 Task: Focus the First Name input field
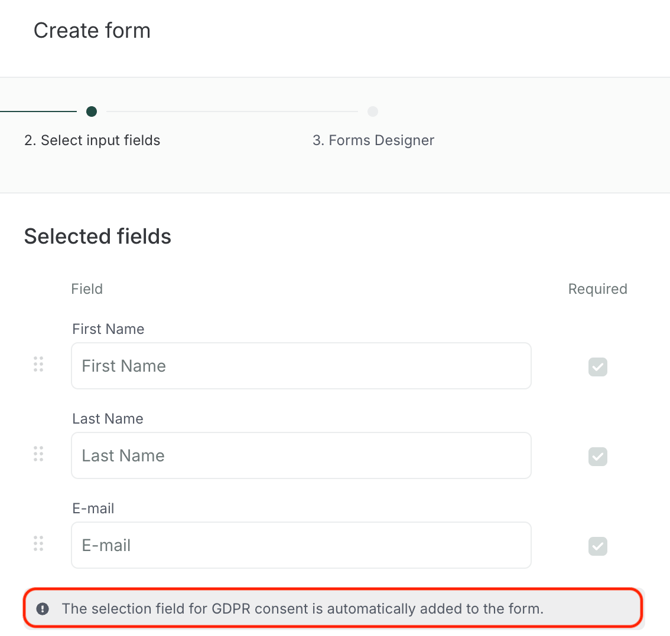tap(301, 366)
